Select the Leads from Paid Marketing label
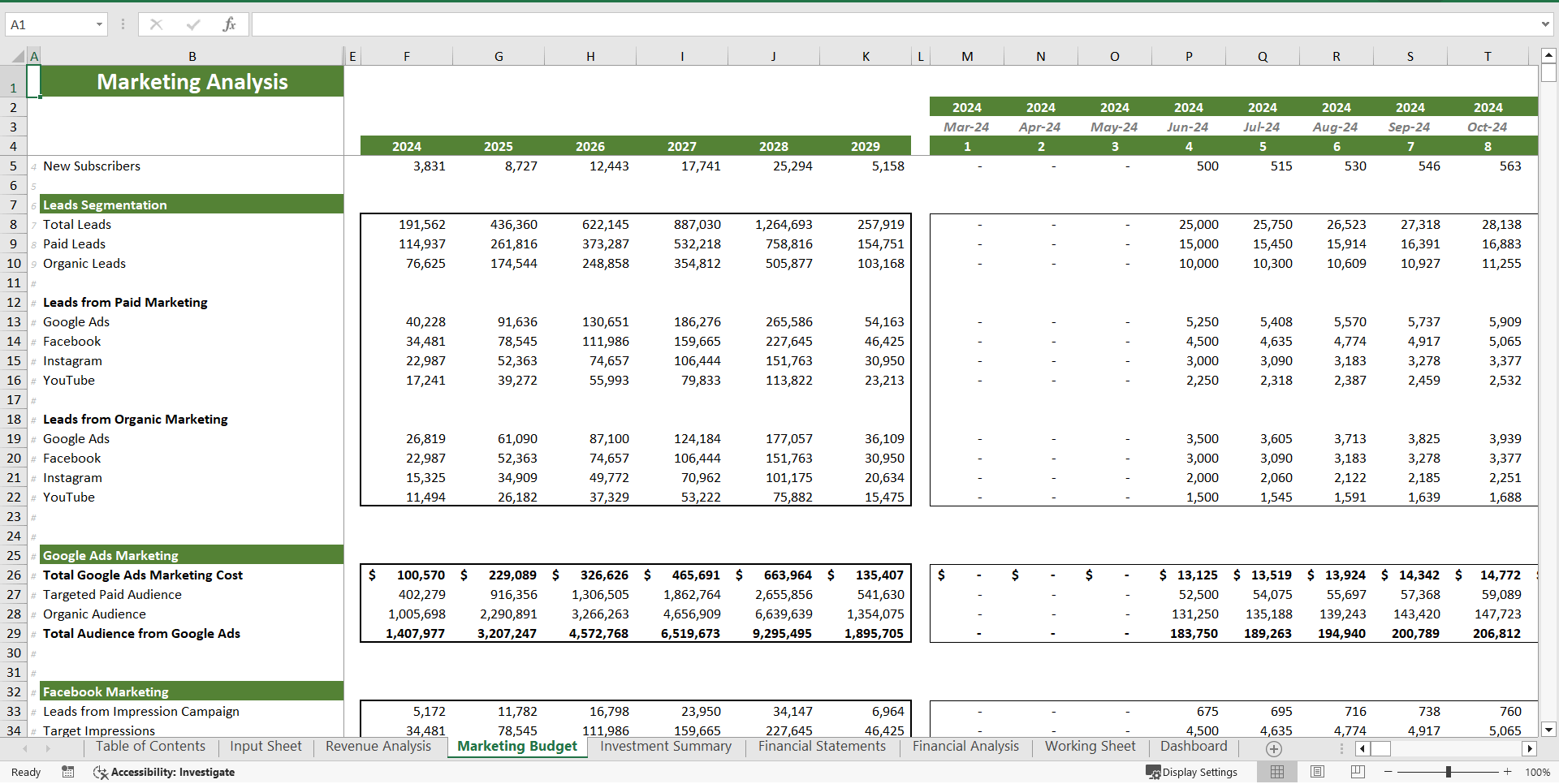The width and height of the screenshot is (1559, 784). tap(125, 302)
